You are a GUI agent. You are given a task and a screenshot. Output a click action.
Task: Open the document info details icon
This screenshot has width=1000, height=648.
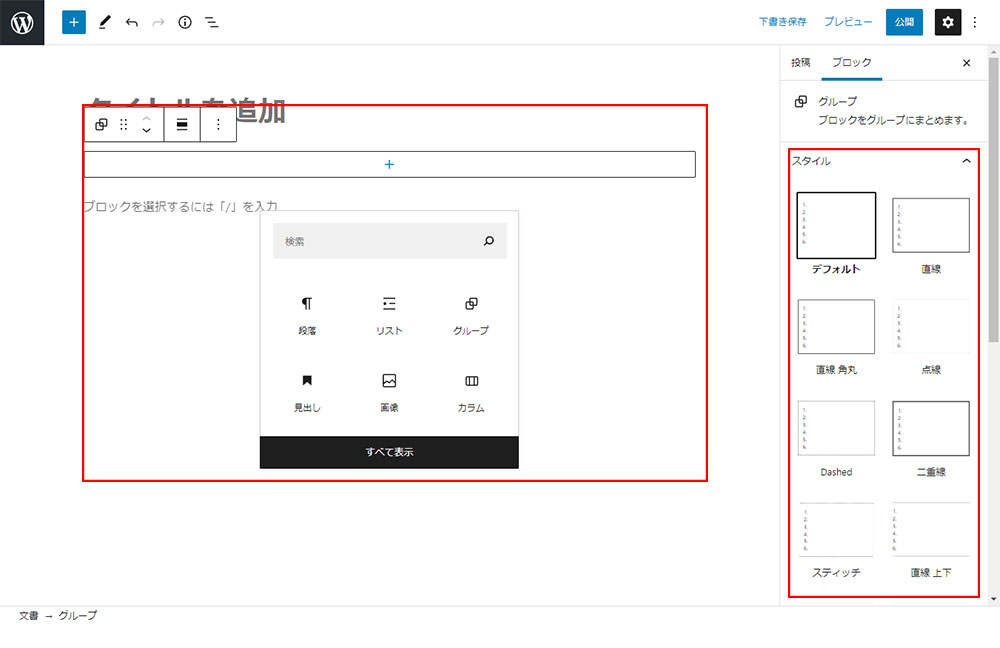point(185,22)
